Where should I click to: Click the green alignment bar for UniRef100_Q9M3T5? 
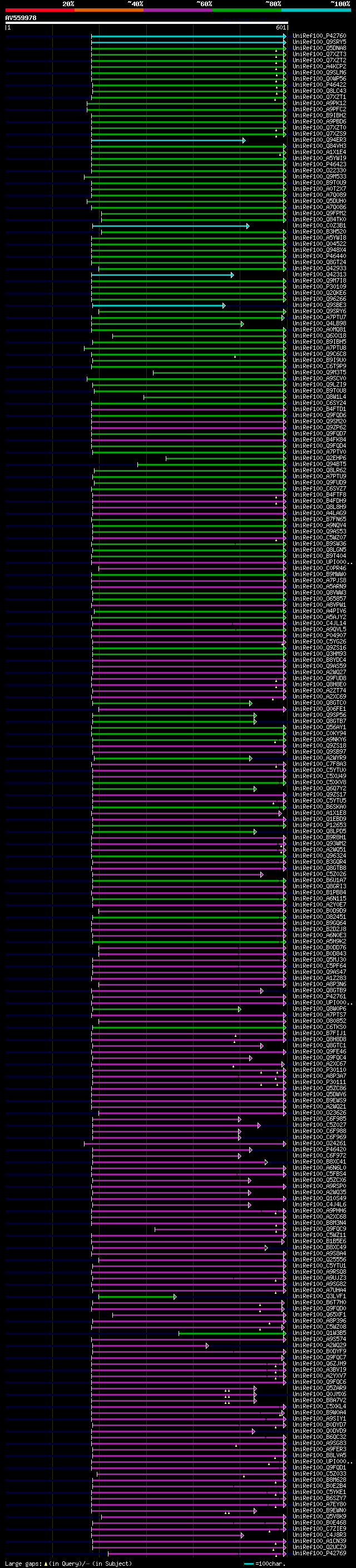(x=220, y=373)
